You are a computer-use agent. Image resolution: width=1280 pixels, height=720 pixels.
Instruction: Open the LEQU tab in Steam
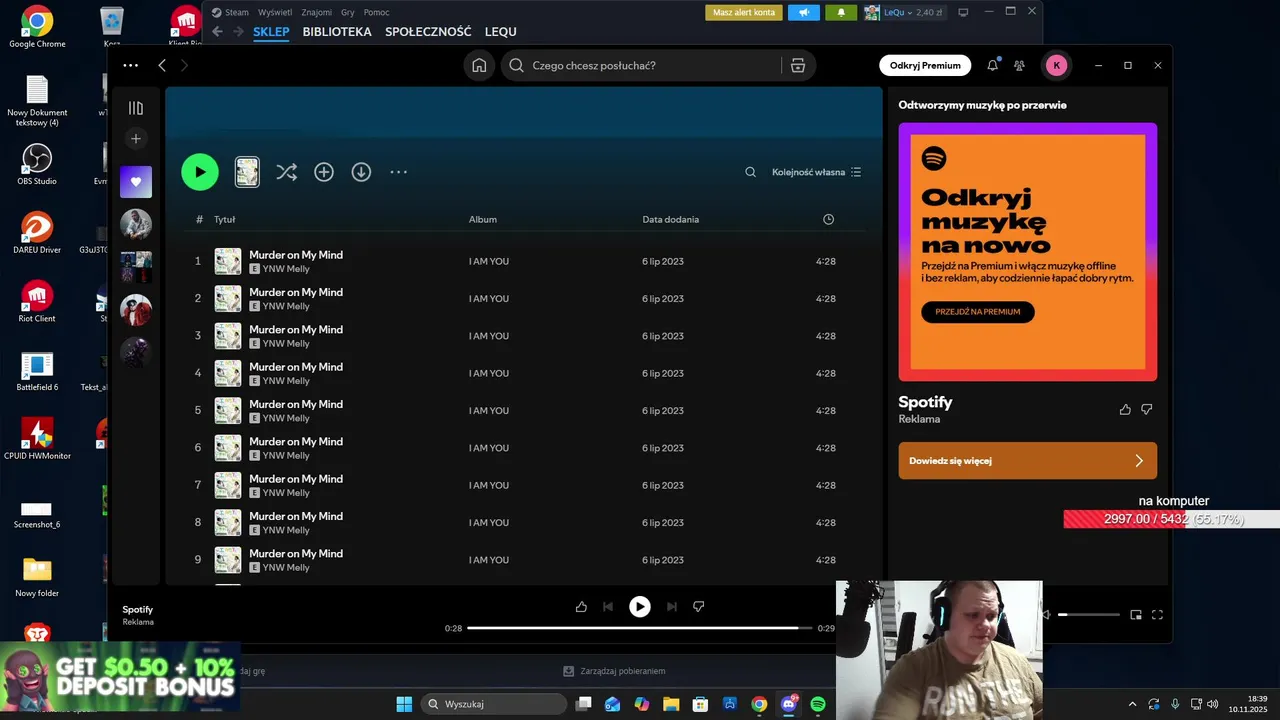[x=501, y=32]
